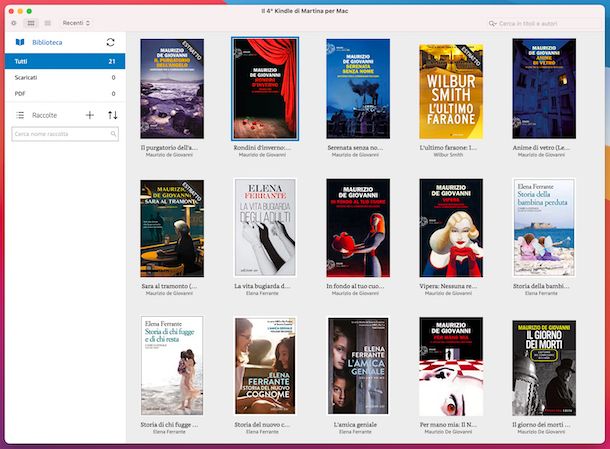Open Il purgatorio dell'angelo cover
610x449 pixels.
tap(172, 89)
